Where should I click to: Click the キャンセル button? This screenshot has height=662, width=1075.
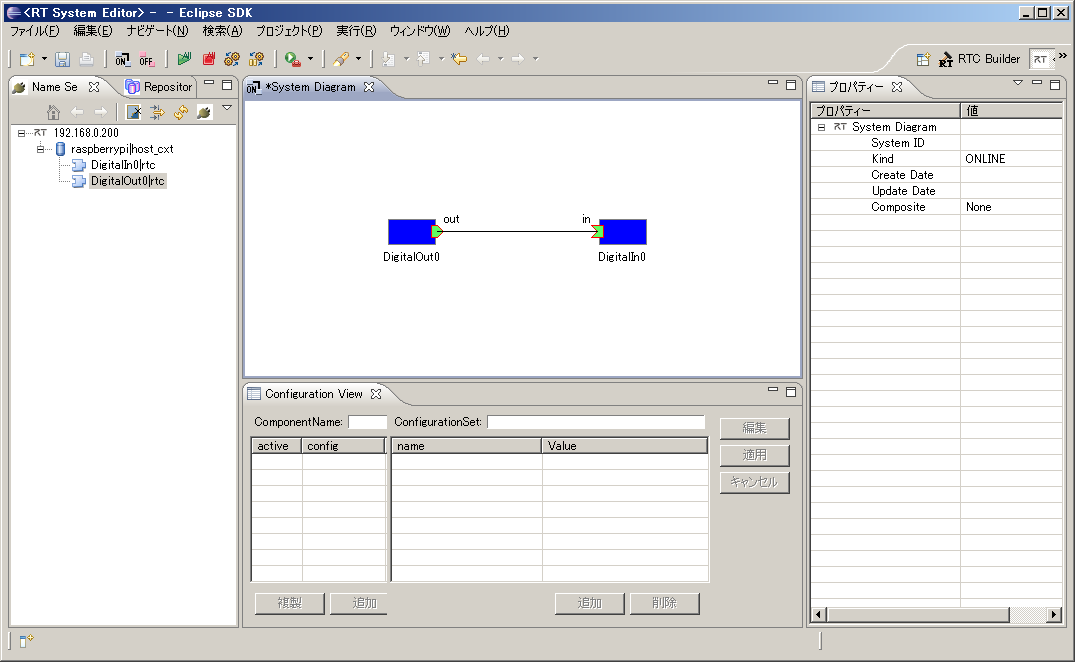[755, 482]
